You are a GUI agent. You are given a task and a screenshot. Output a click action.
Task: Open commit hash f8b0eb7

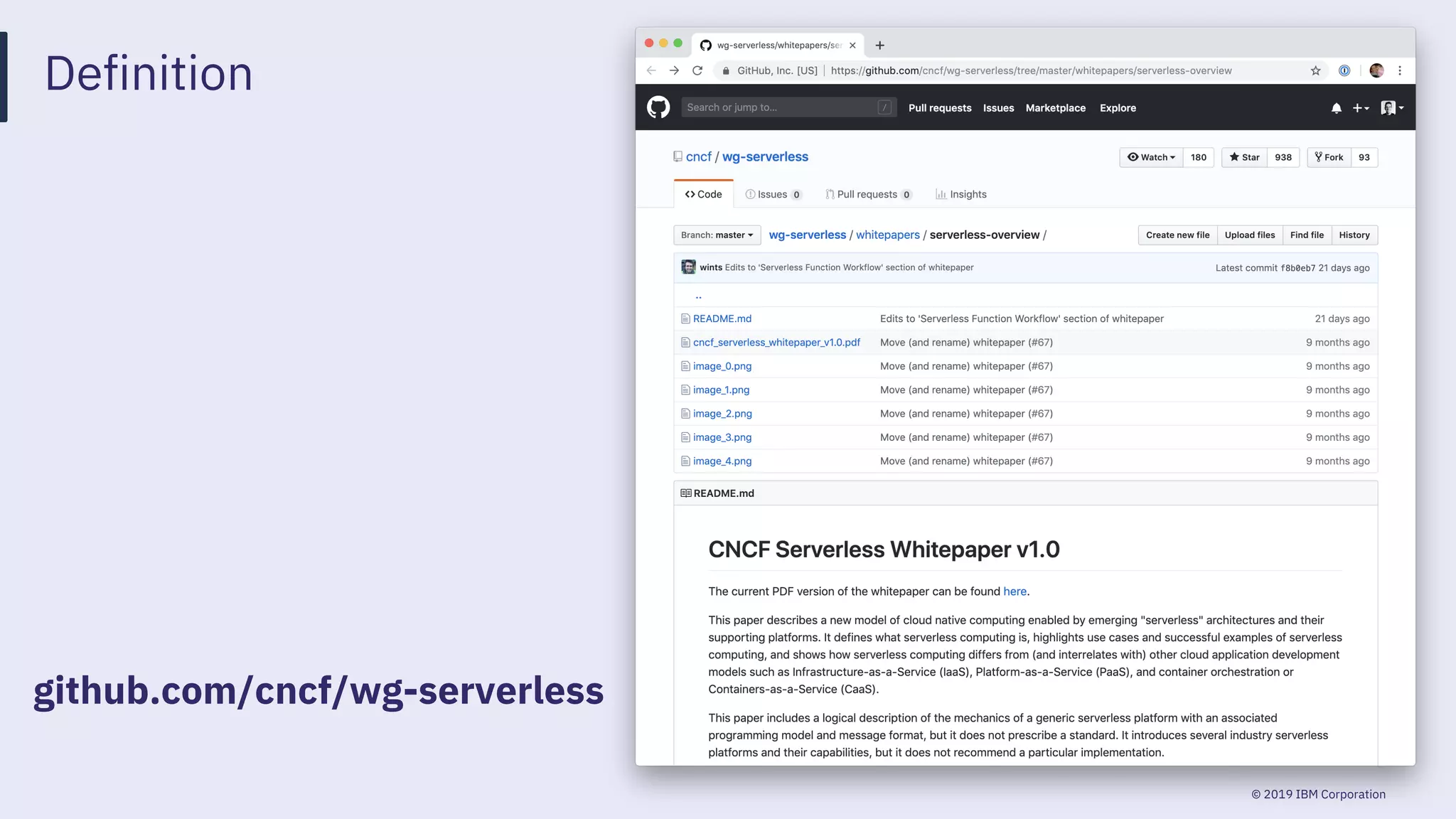(x=1297, y=268)
